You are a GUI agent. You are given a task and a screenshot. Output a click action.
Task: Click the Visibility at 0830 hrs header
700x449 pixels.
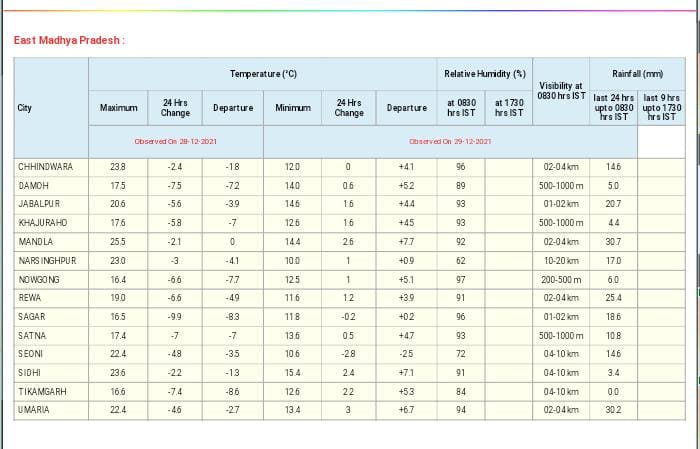(561, 91)
